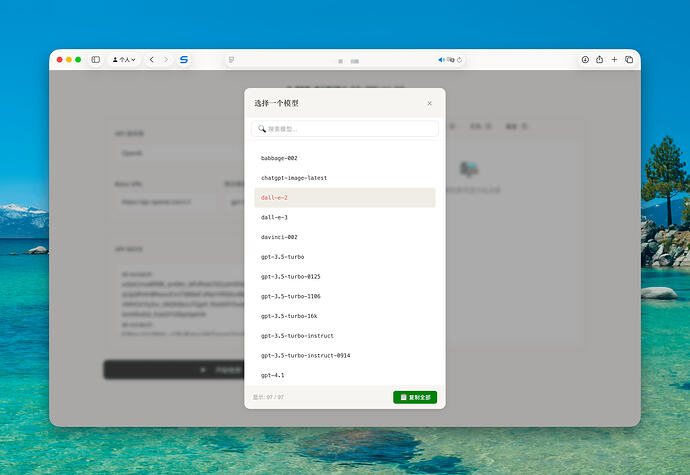Select the gpt-3.5-turbo-instruct-0914 model
Image resolution: width=690 pixels, height=475 pixels.
tap(345, 356)
